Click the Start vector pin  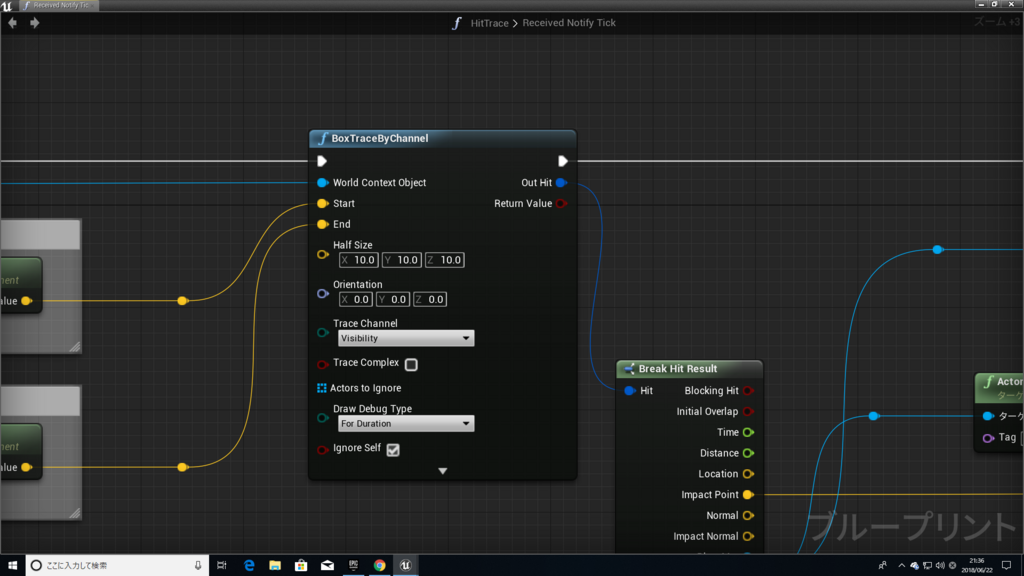click(x=323, y=204)
